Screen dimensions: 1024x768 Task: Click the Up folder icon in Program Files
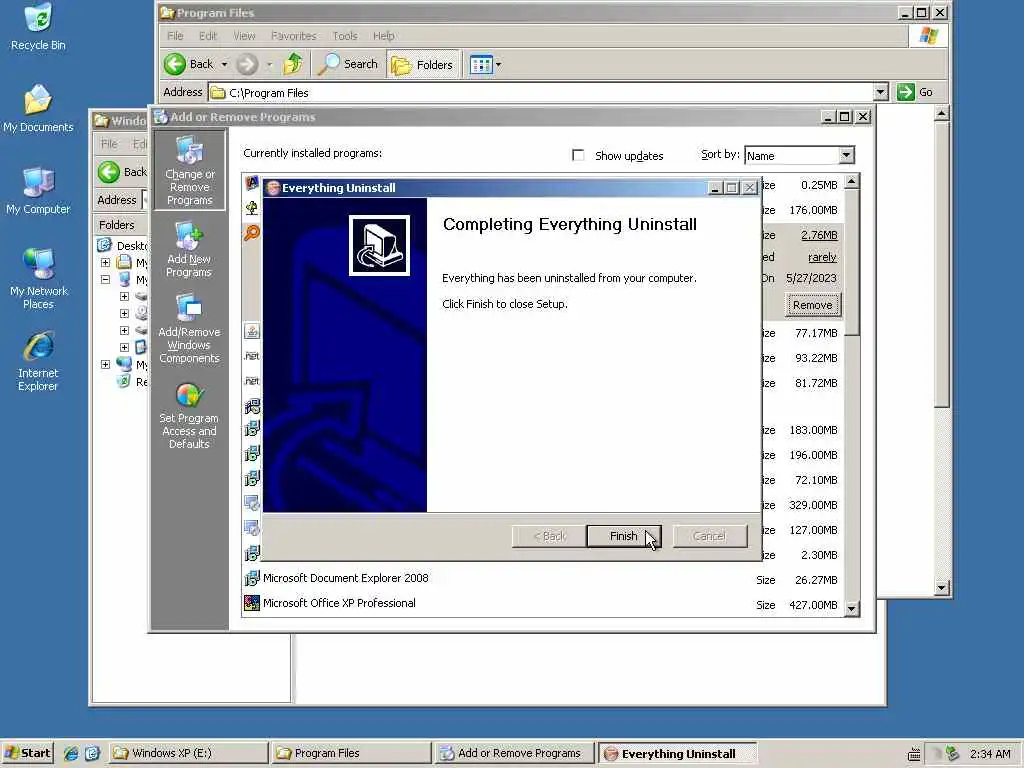point(293,64)
